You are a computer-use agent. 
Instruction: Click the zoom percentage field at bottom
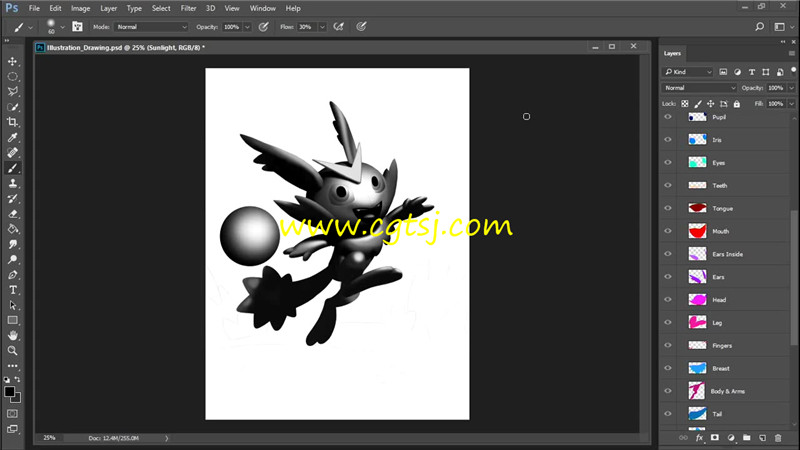49,438
